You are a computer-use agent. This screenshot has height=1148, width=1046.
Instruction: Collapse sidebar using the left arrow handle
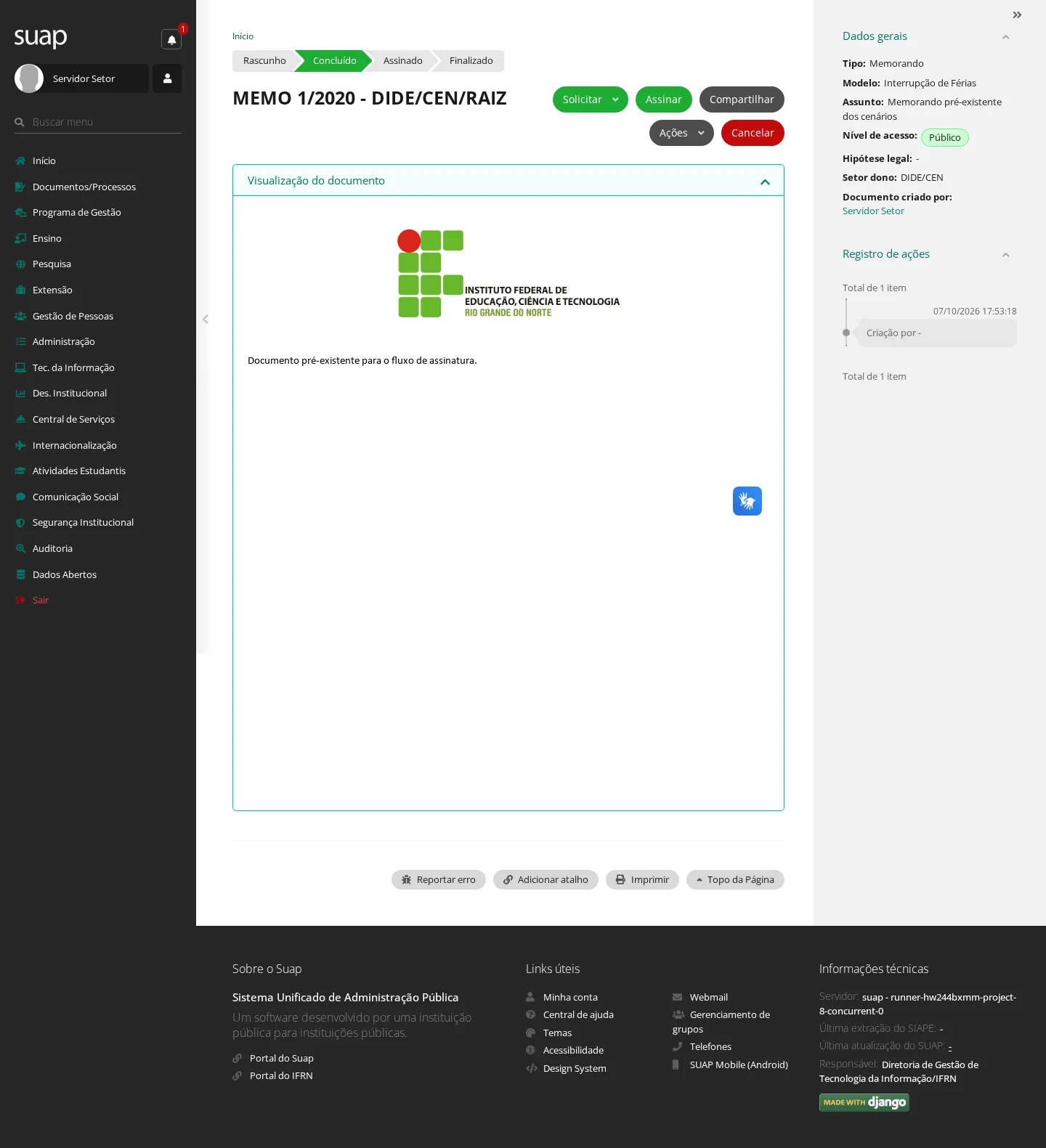(x=206, y=319)
